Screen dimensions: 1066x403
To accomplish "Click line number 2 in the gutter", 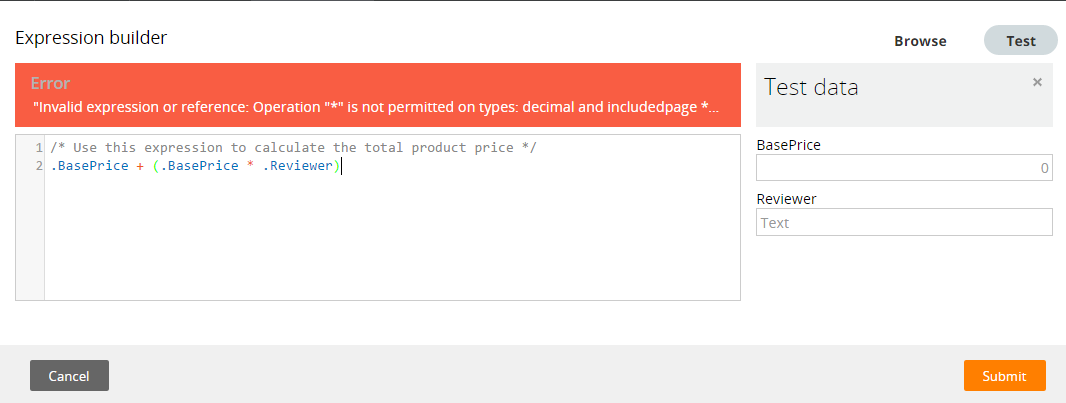I will tap(39, 166).
